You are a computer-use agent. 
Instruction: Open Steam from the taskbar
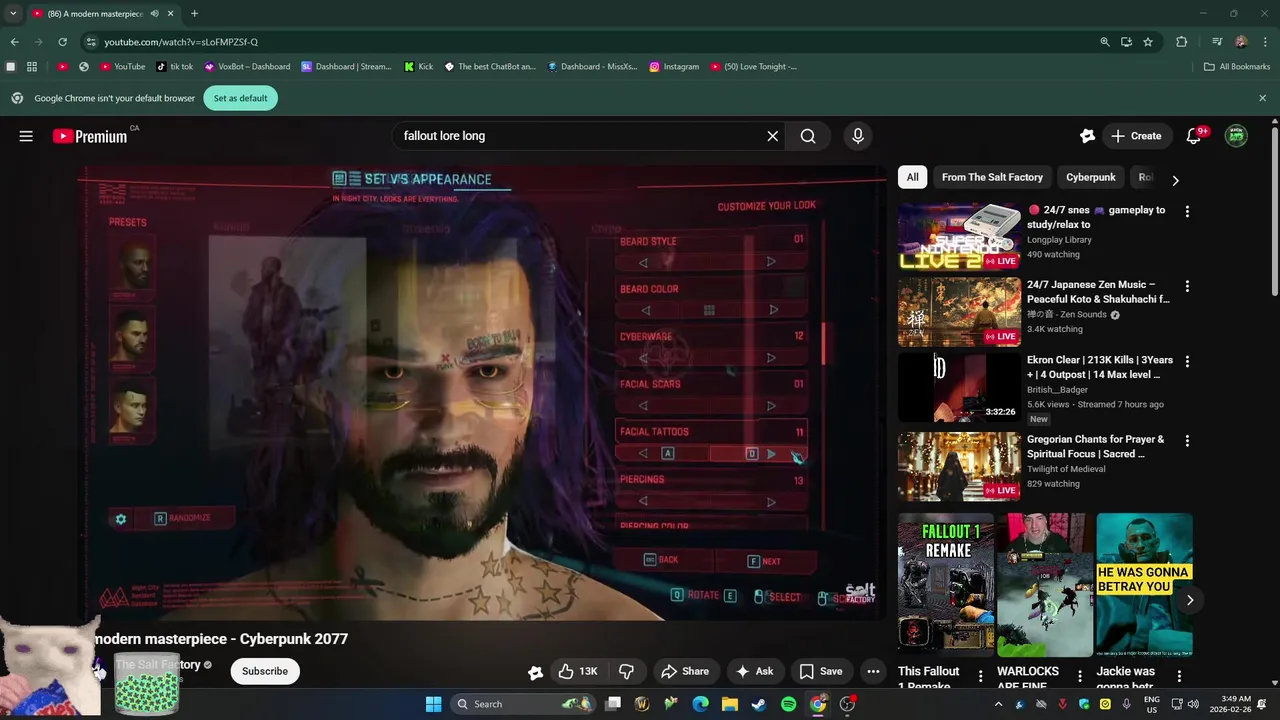pyautogui.click(x=759, y=704)
